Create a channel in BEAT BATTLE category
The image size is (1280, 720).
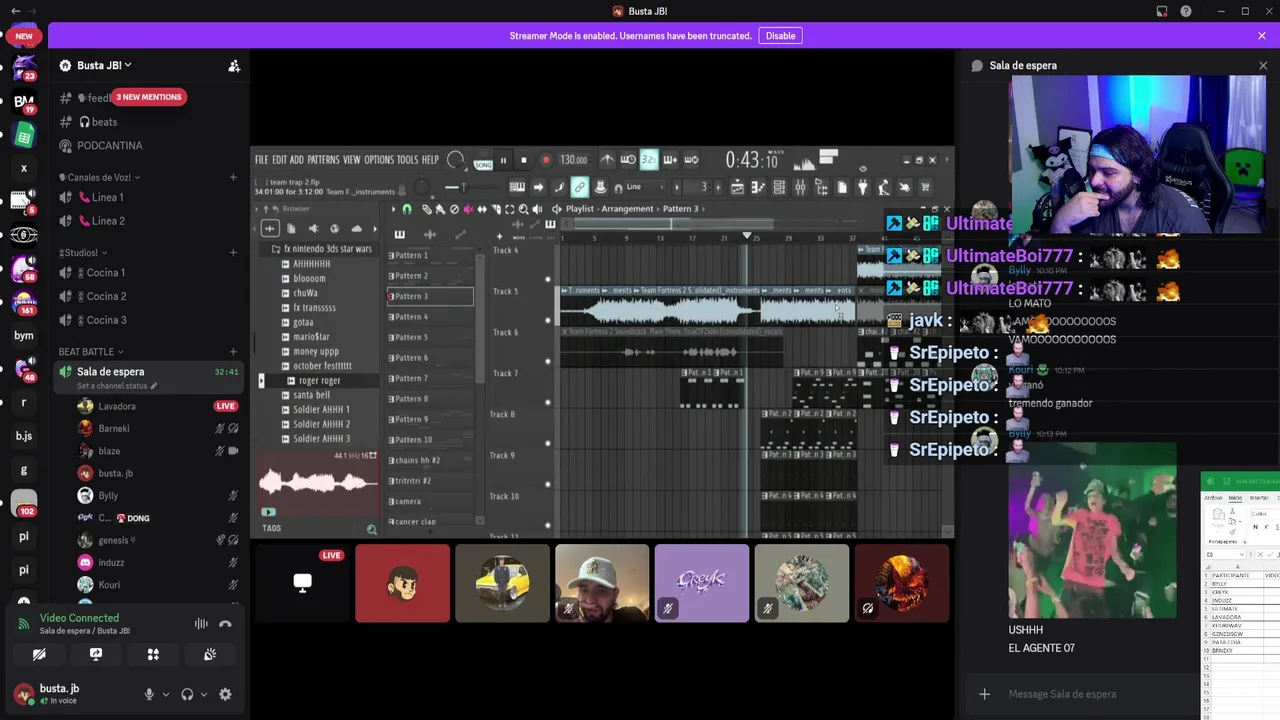pyautogui.click(x=233, y=352)
